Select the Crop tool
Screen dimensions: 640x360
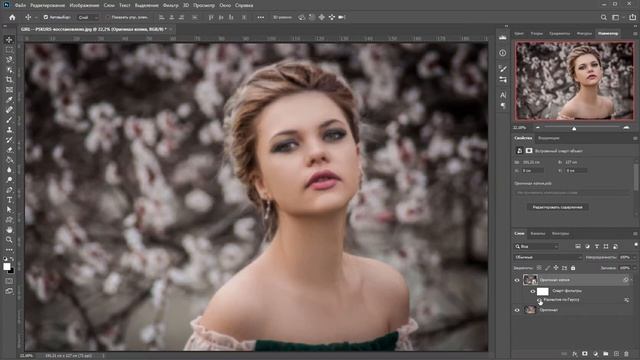click(x=9, y=80)
